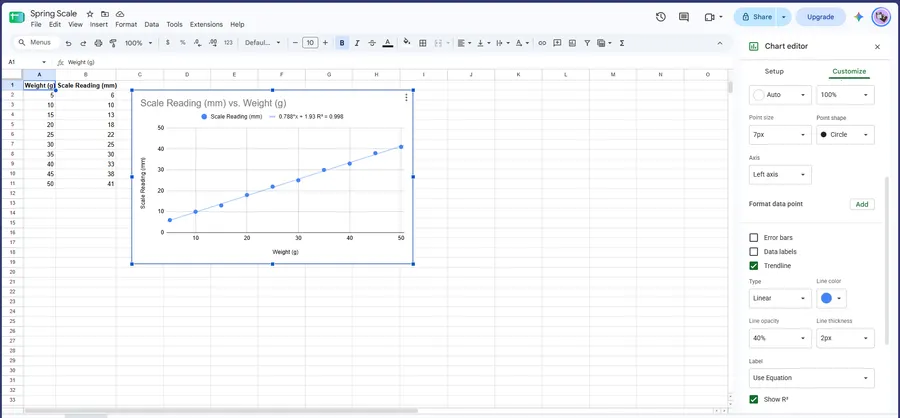Click the move to folder icon

point(105,14)
